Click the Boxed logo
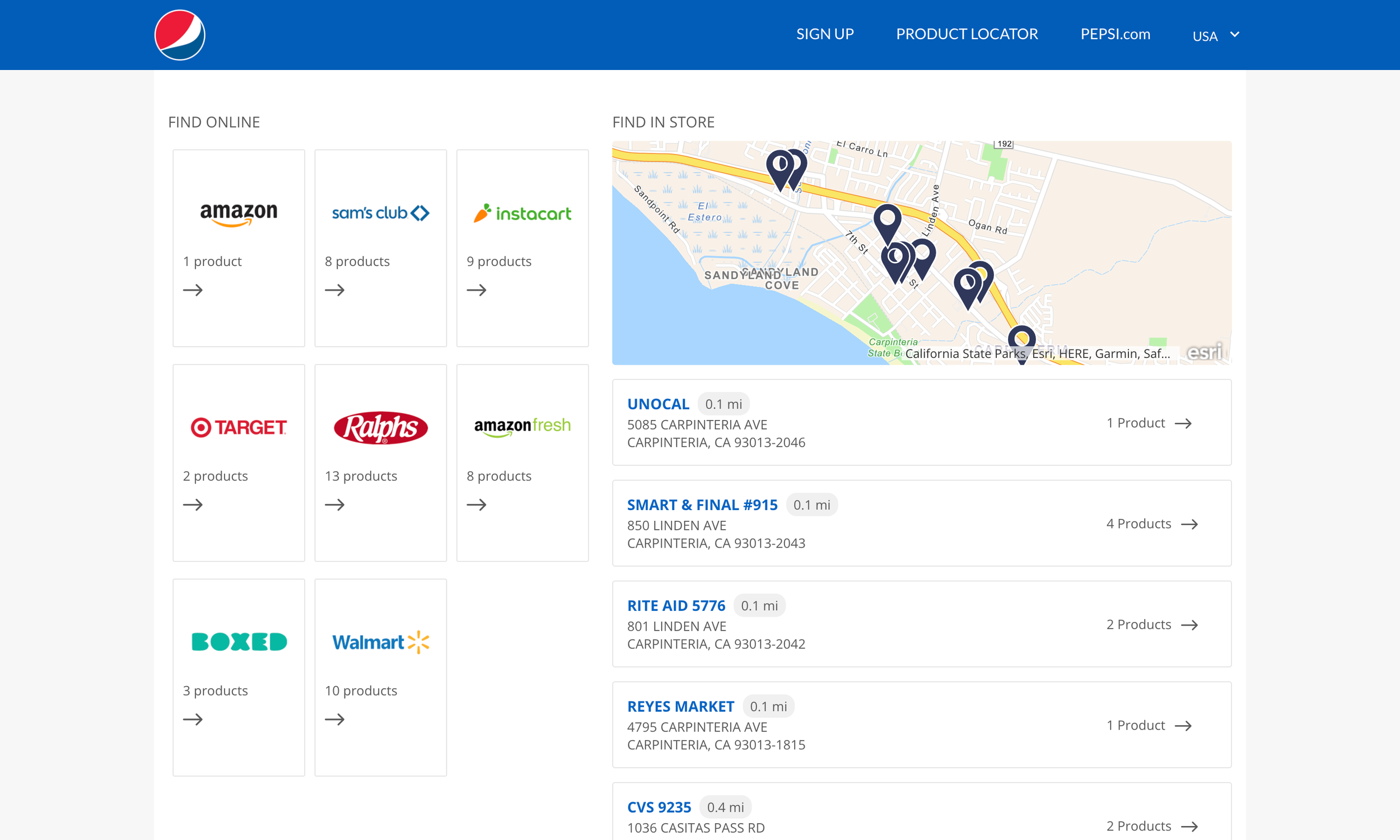This screenshot has width=1400, height=840. click(238, 641)
